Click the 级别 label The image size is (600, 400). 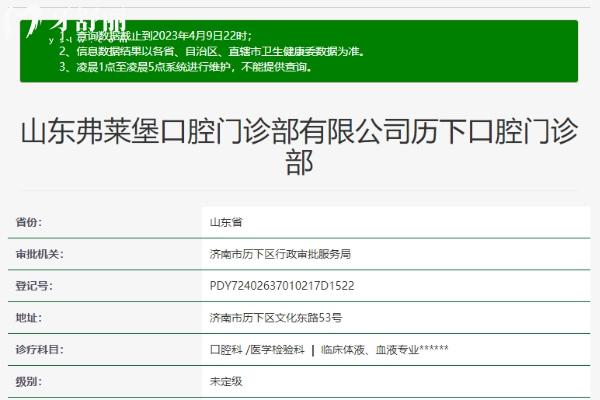pyautogui.click(x=29, y=381)
